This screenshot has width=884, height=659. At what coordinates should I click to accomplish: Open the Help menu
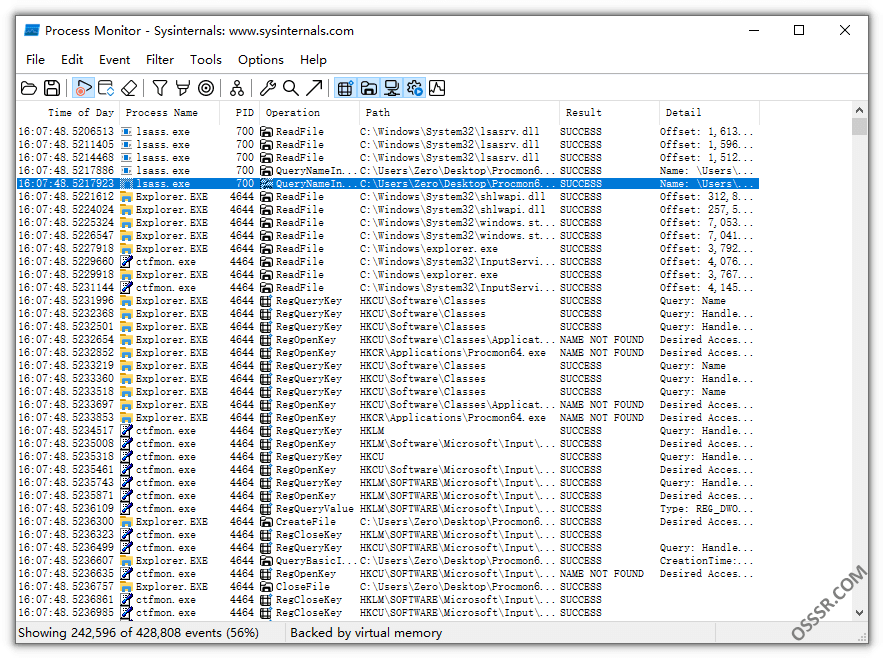tap(313, 60)
